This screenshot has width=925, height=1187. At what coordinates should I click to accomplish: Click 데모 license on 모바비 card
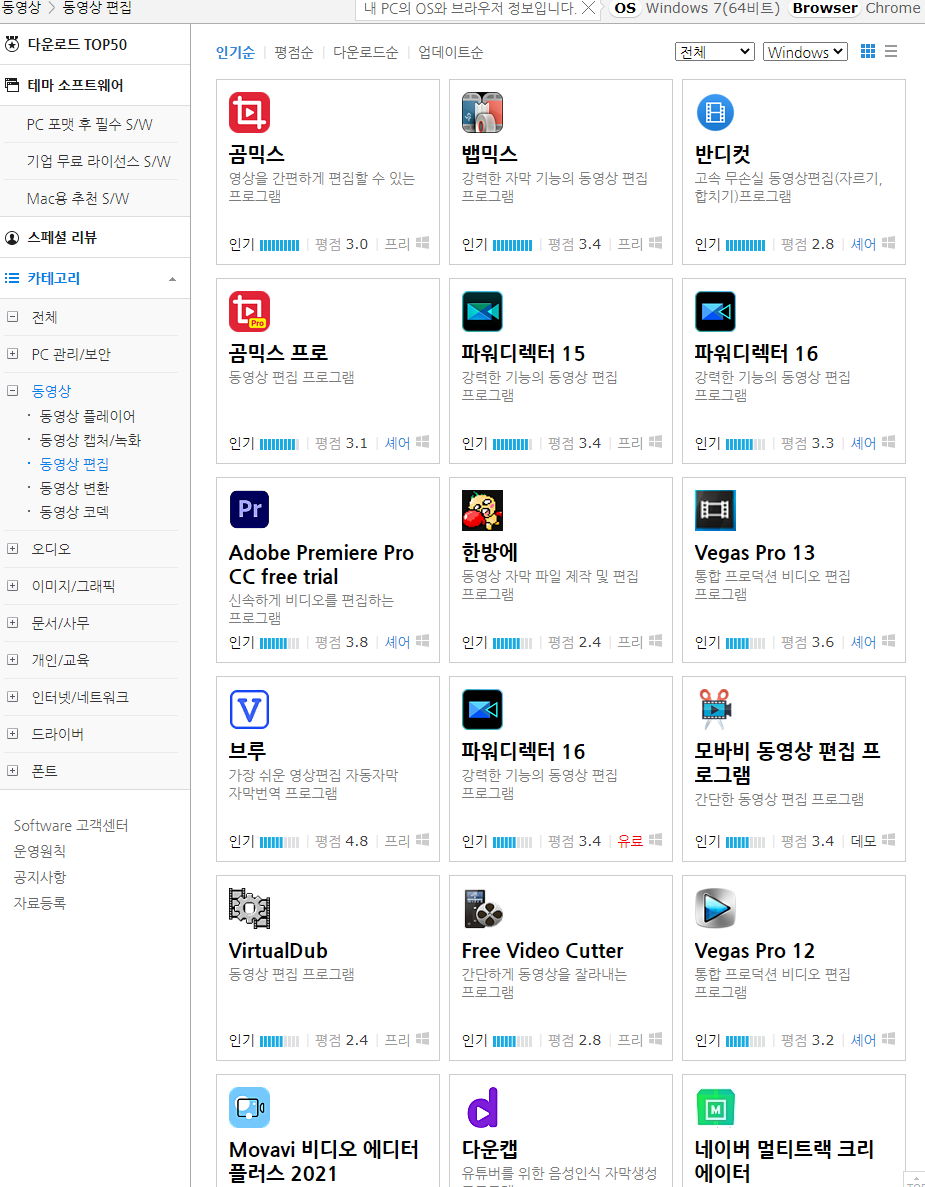(x=863, y=841)
